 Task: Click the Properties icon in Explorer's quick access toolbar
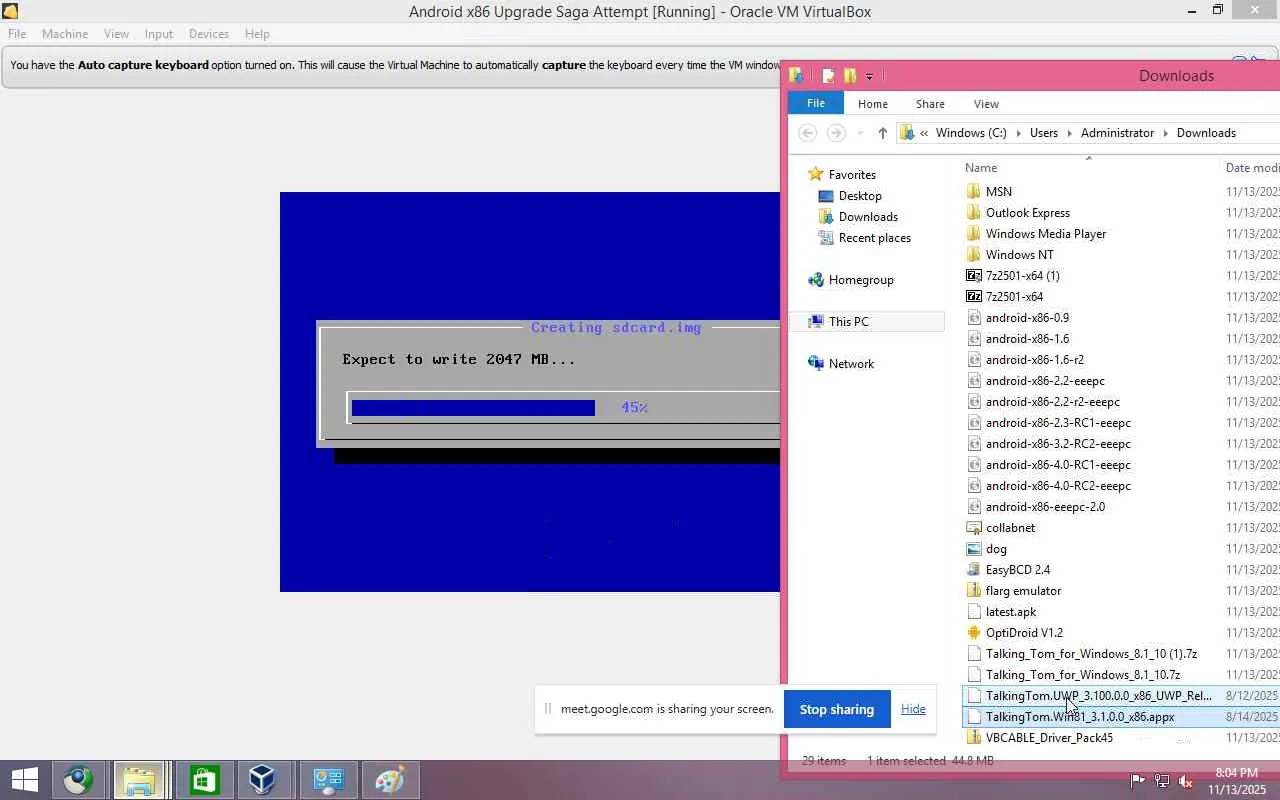(828, 75)
